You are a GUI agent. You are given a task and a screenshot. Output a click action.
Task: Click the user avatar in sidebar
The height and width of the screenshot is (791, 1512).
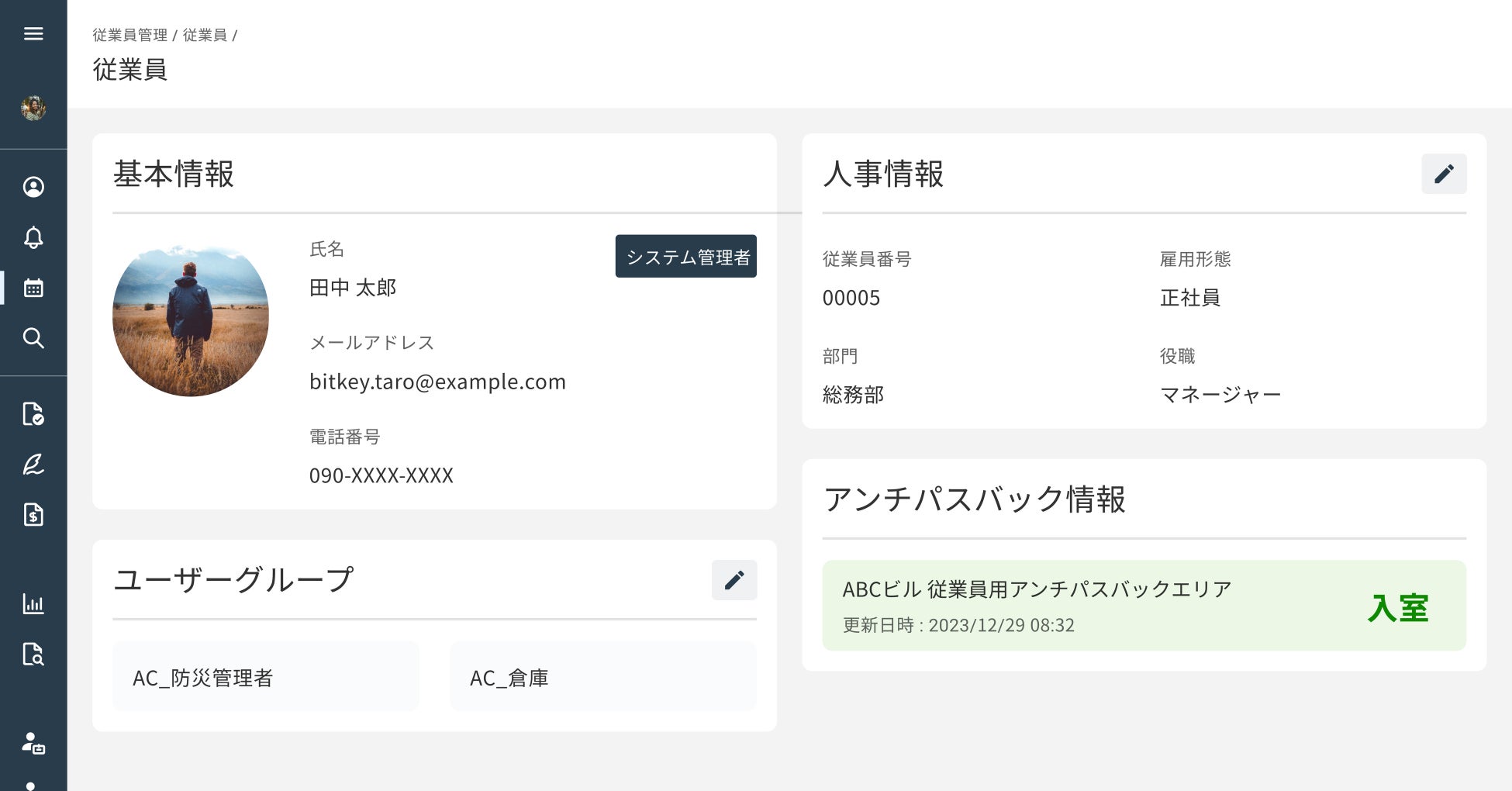tap(33, 108)
